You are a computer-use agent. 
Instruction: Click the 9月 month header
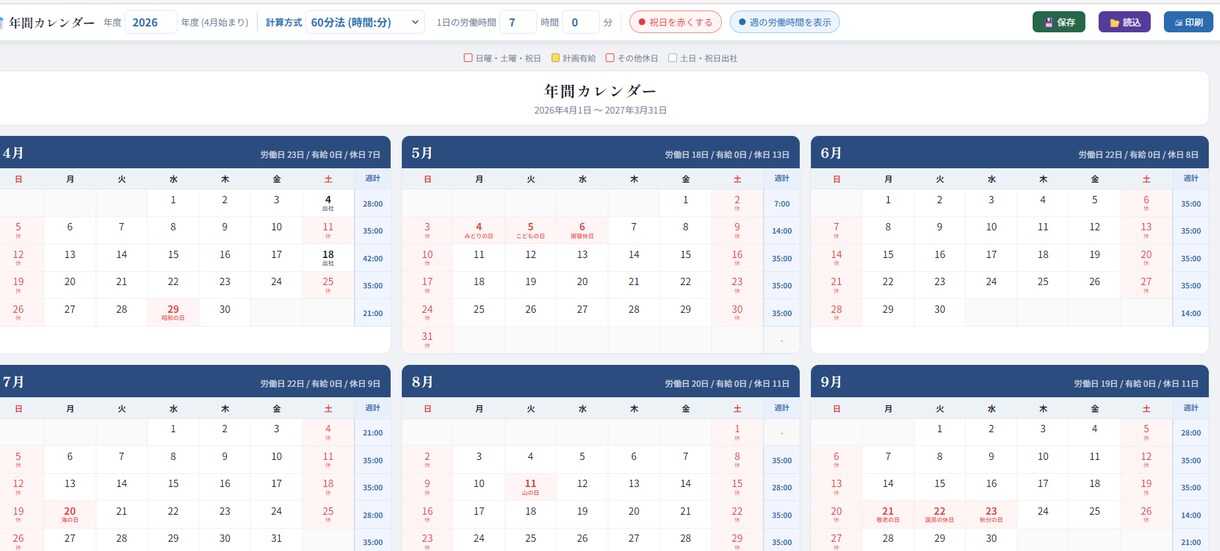[x=831, y=382]
